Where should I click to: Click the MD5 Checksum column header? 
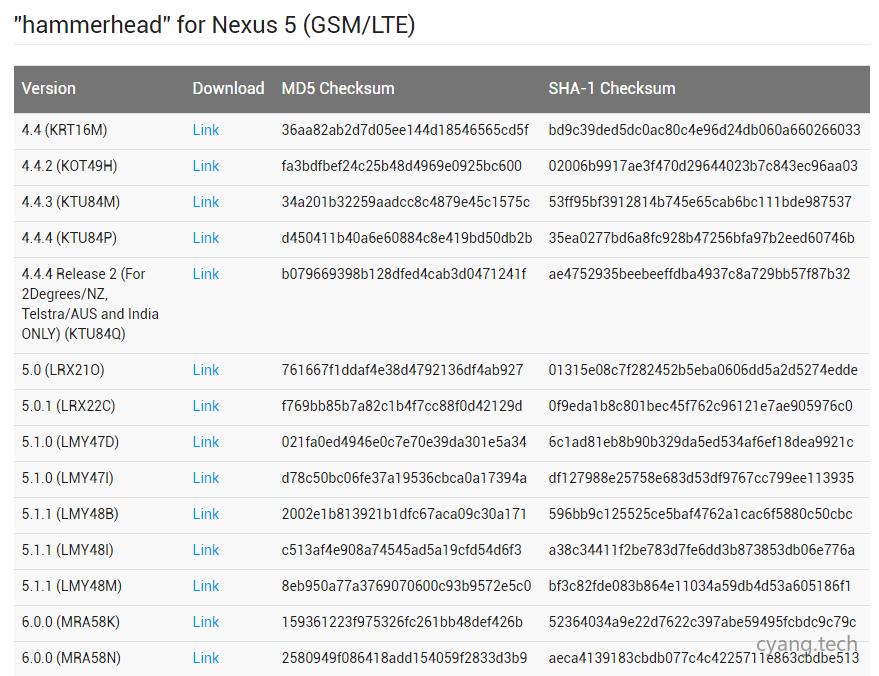coord(338,88)
